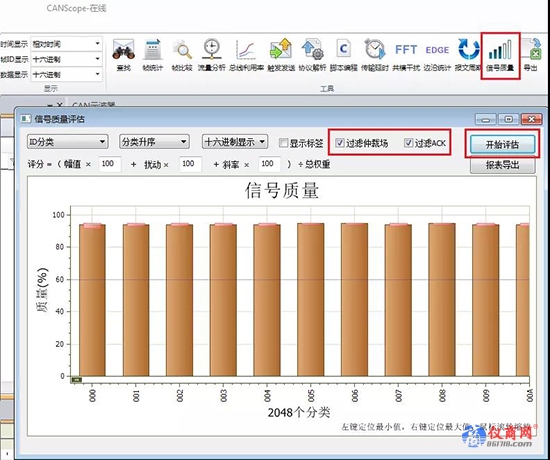Click the 开始评估 button
The height and width of the screenshot is (460, 550).
click(x=502, y=144)
